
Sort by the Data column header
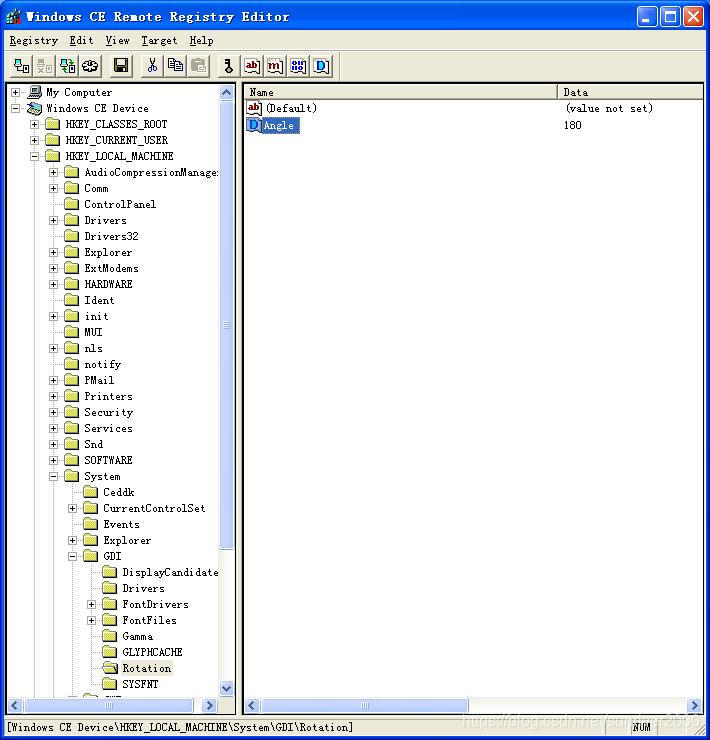[x=630, y=92]
